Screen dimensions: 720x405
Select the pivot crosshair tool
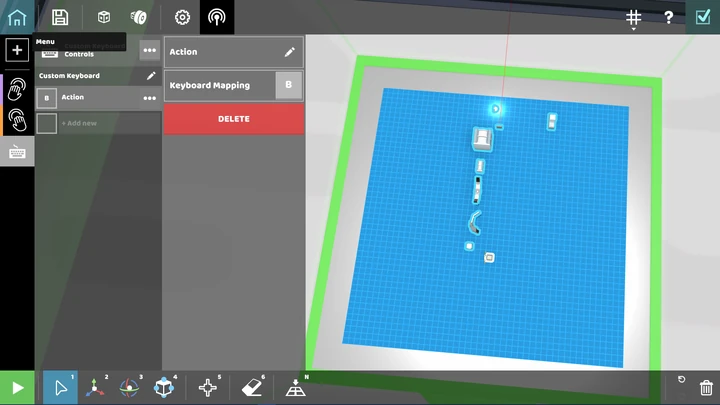(208, 388)
